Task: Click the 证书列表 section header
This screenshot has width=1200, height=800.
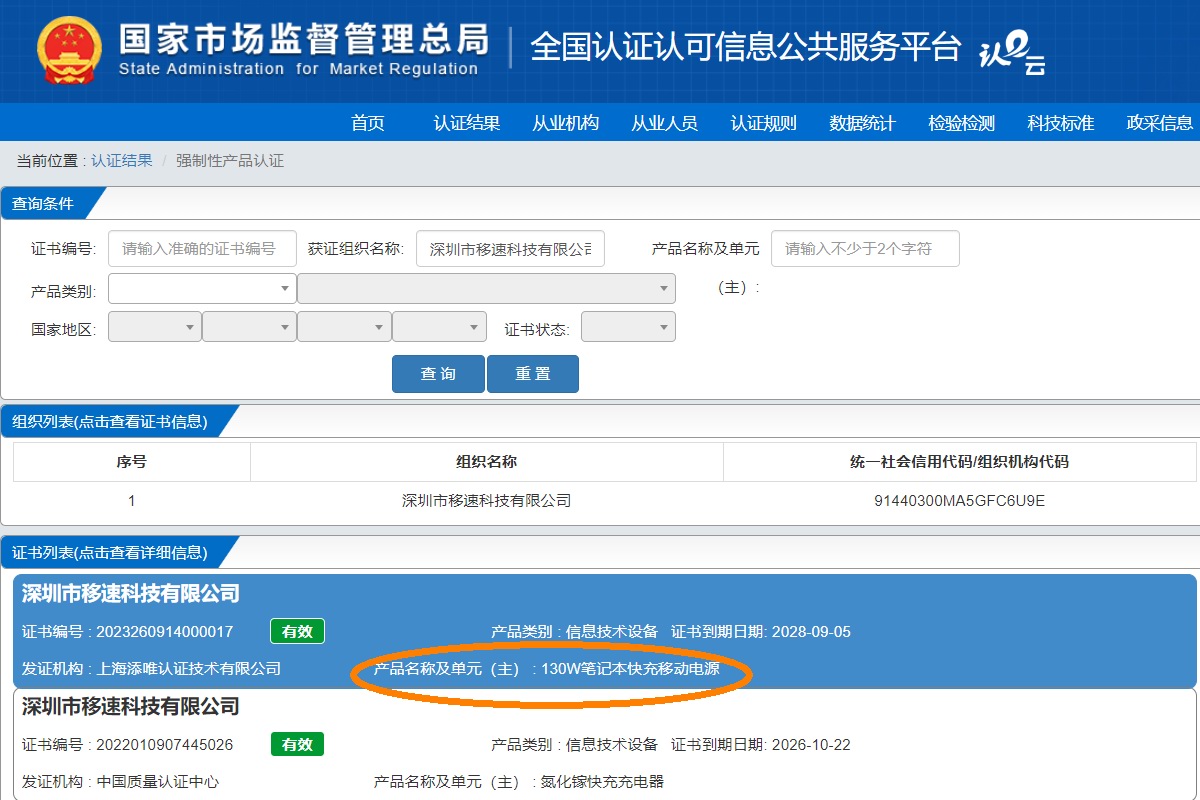Action: (110, 552)
